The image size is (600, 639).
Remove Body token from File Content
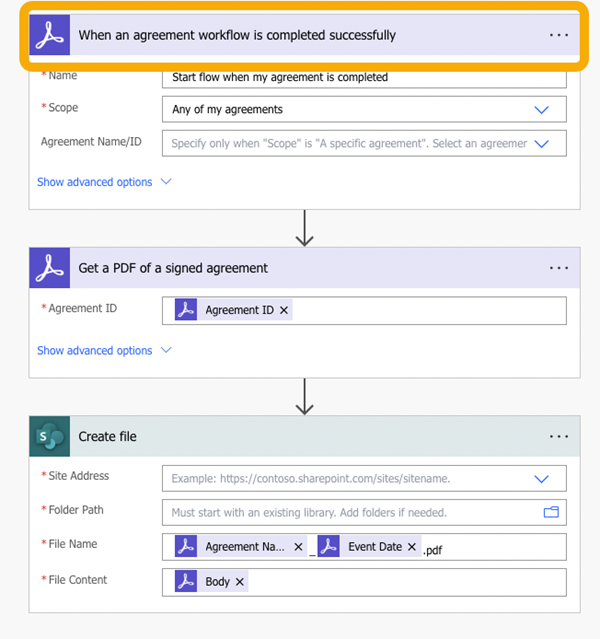click(240, 582)
